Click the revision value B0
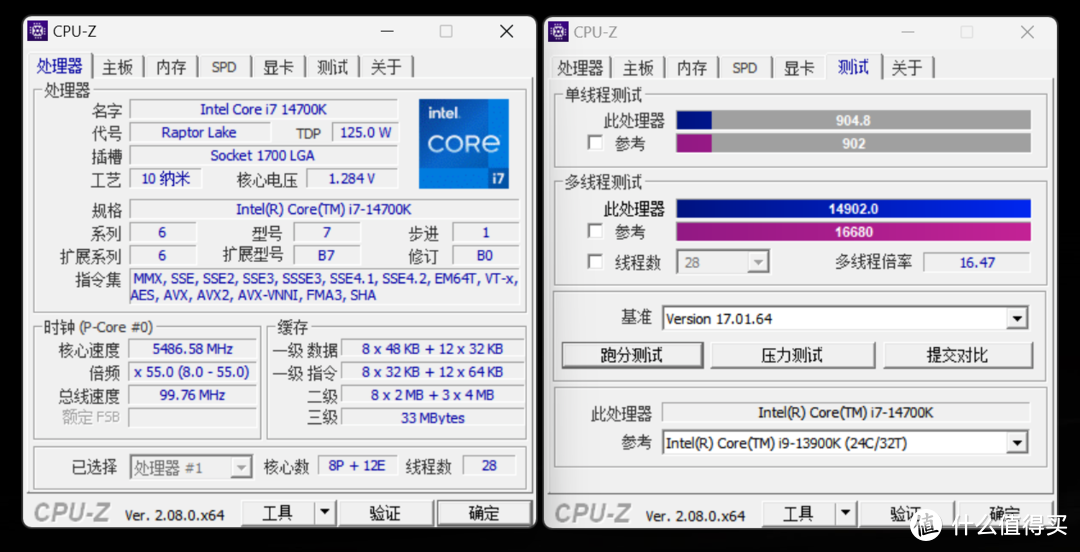Image resolution: width=1080 pixels, height=552 pixels. [x=485, y=256]
